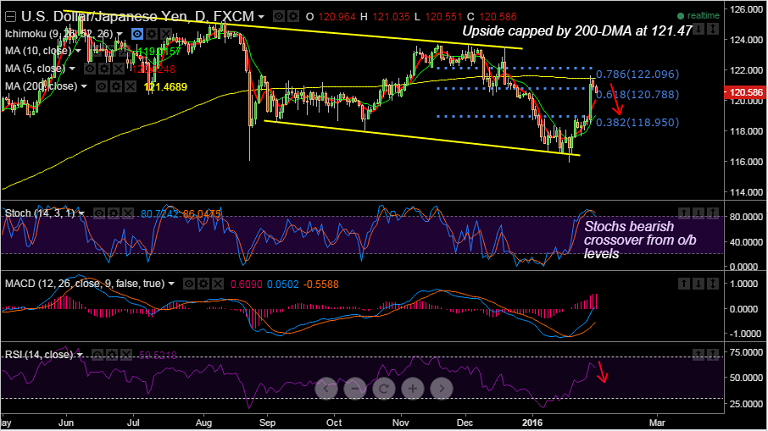Open settings gear for USD/JPY series
This screenshot has width=768, height=431.
pos(293,16)
